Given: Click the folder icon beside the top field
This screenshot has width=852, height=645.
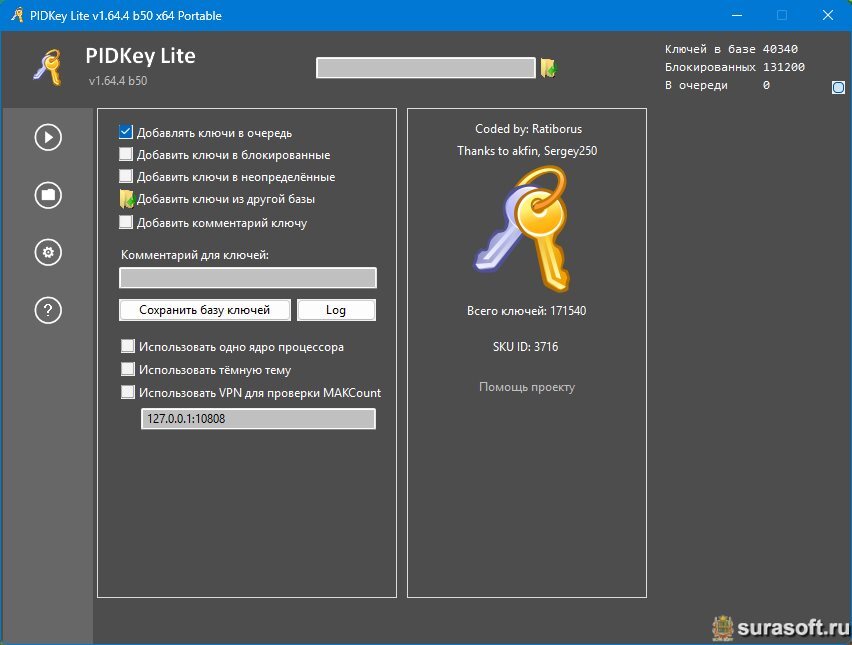Looking at the screenshot, I should pyautogui.click(x=548, y=68).
